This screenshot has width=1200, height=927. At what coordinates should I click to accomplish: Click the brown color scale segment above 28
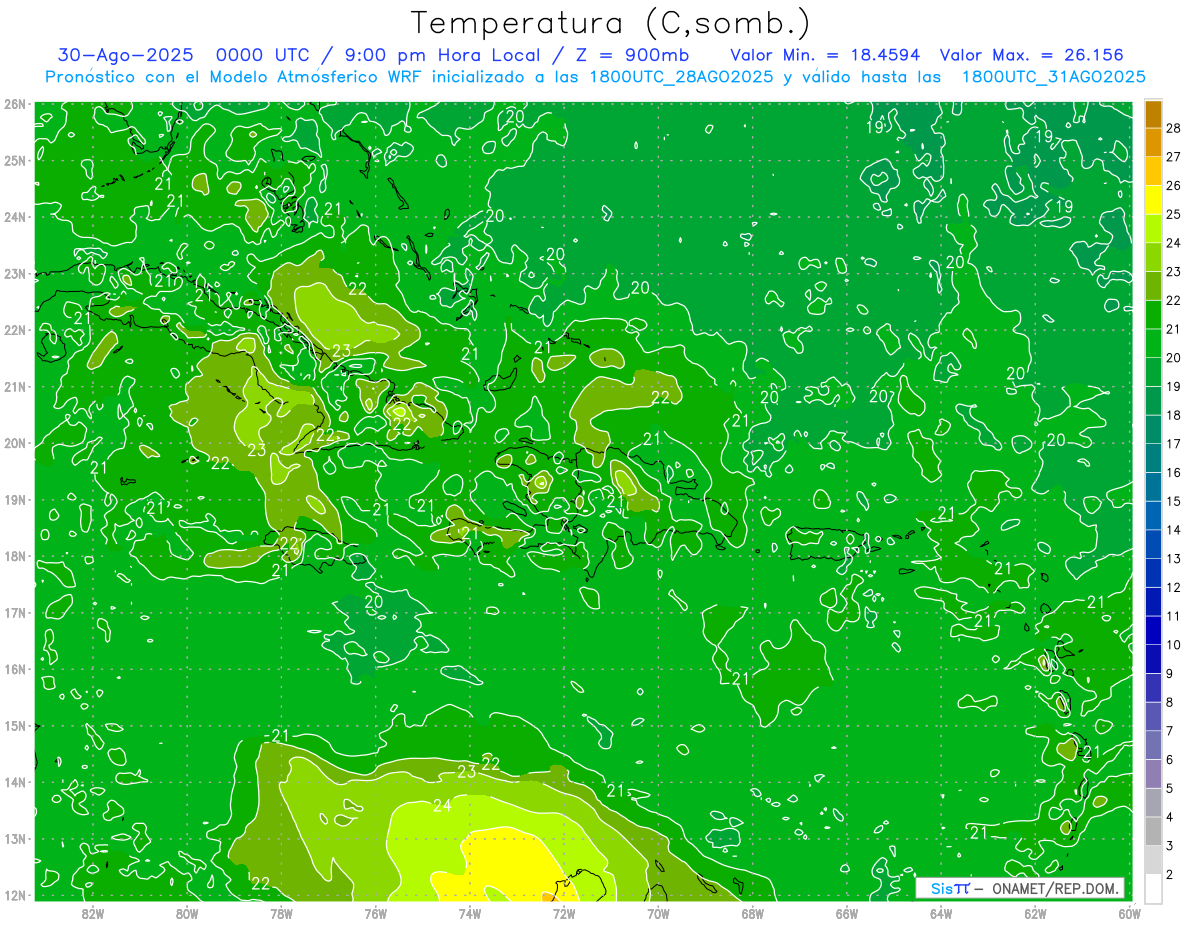(x=1153, y=113)
